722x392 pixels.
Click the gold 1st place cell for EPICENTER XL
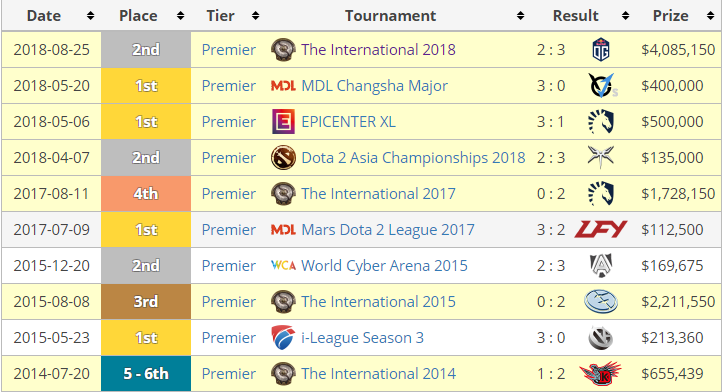click(146, 122)
